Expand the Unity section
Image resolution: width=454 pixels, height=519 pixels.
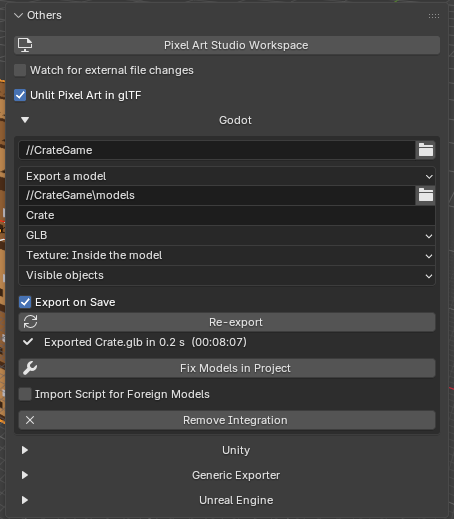(x=25, y=450)
